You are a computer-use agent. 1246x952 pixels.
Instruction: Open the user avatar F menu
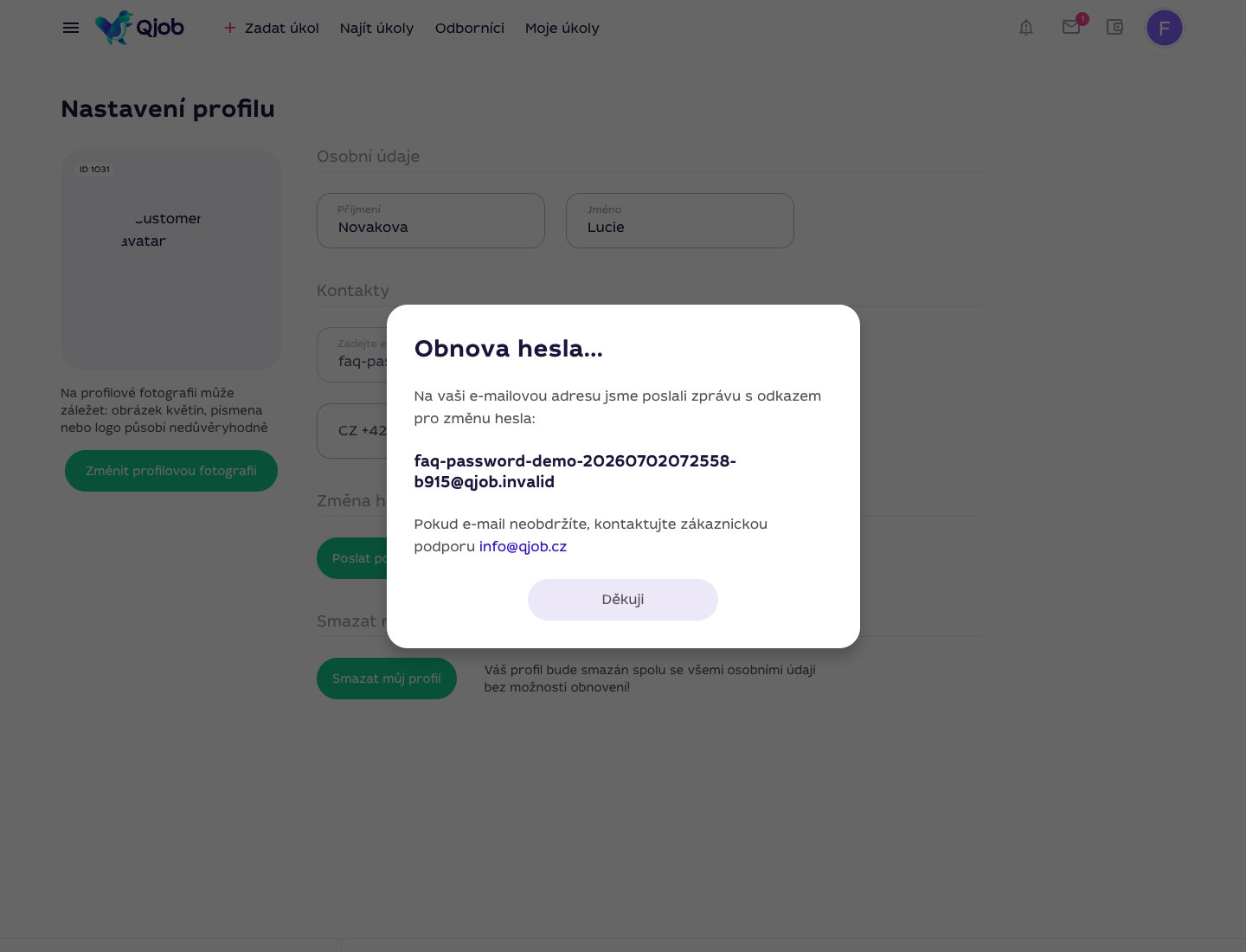click(x=1165, y=28)
